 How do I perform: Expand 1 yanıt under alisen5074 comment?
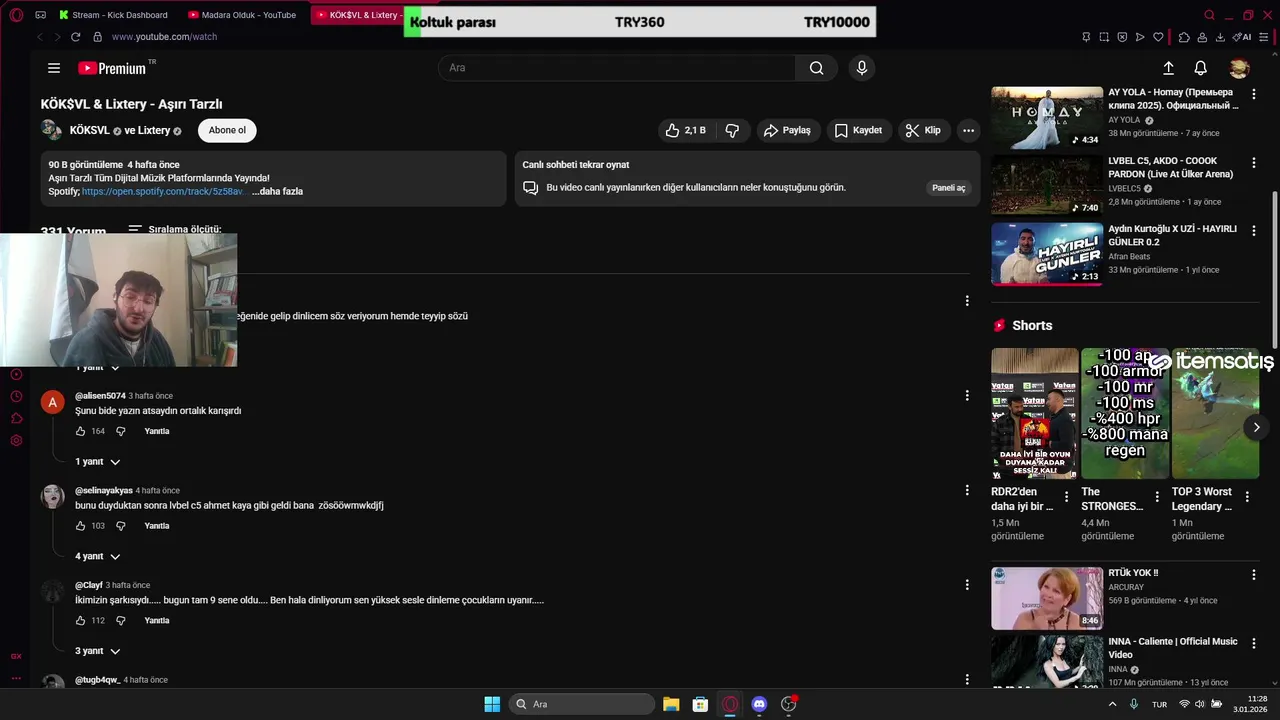click(98, 462)
